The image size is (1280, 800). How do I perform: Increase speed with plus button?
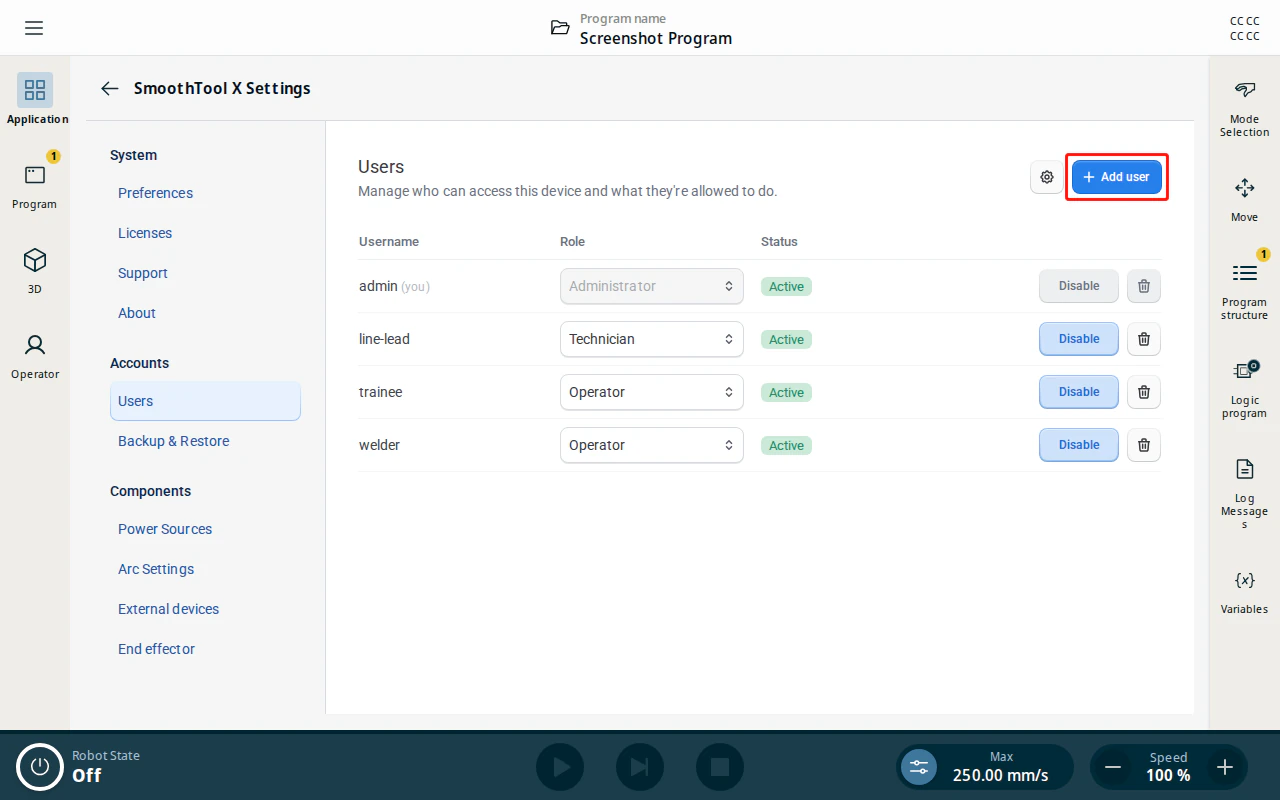point(1225,767)
